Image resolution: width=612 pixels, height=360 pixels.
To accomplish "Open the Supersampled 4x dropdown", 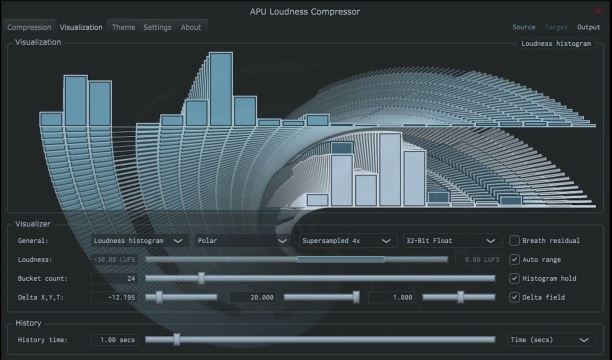I will 346,241.
